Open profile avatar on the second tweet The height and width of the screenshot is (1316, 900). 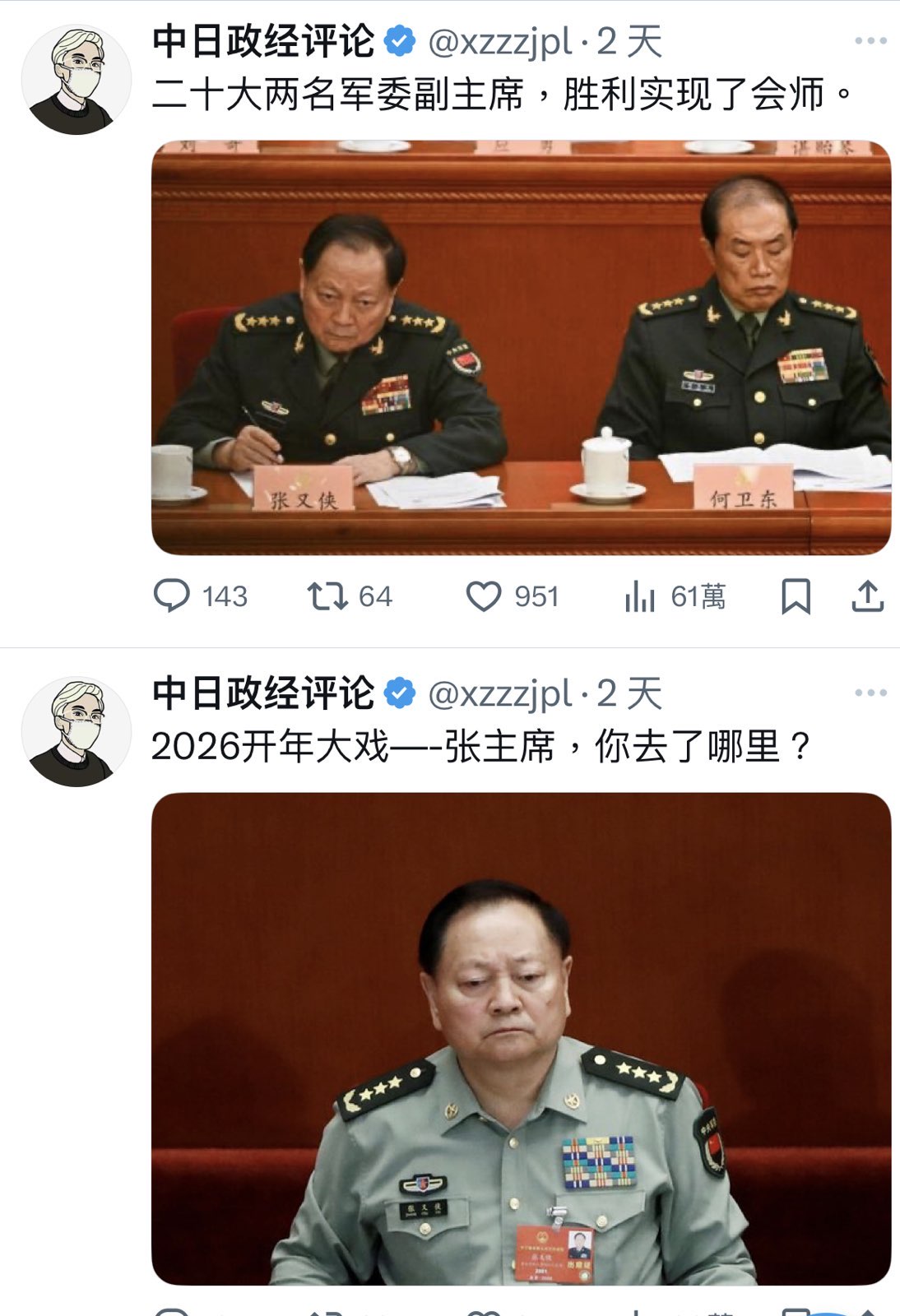(76, 732)
